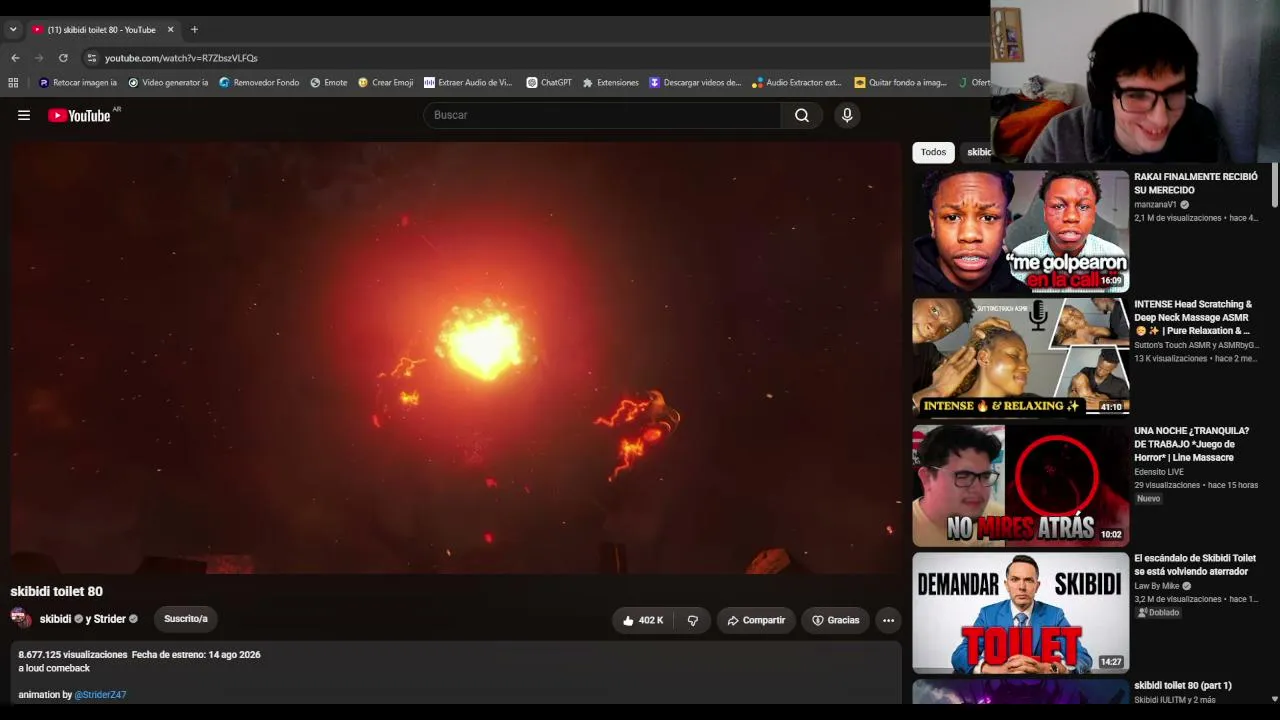Click the 'a loud comeback' description text
1280x720 pixels.
point(54,668)
